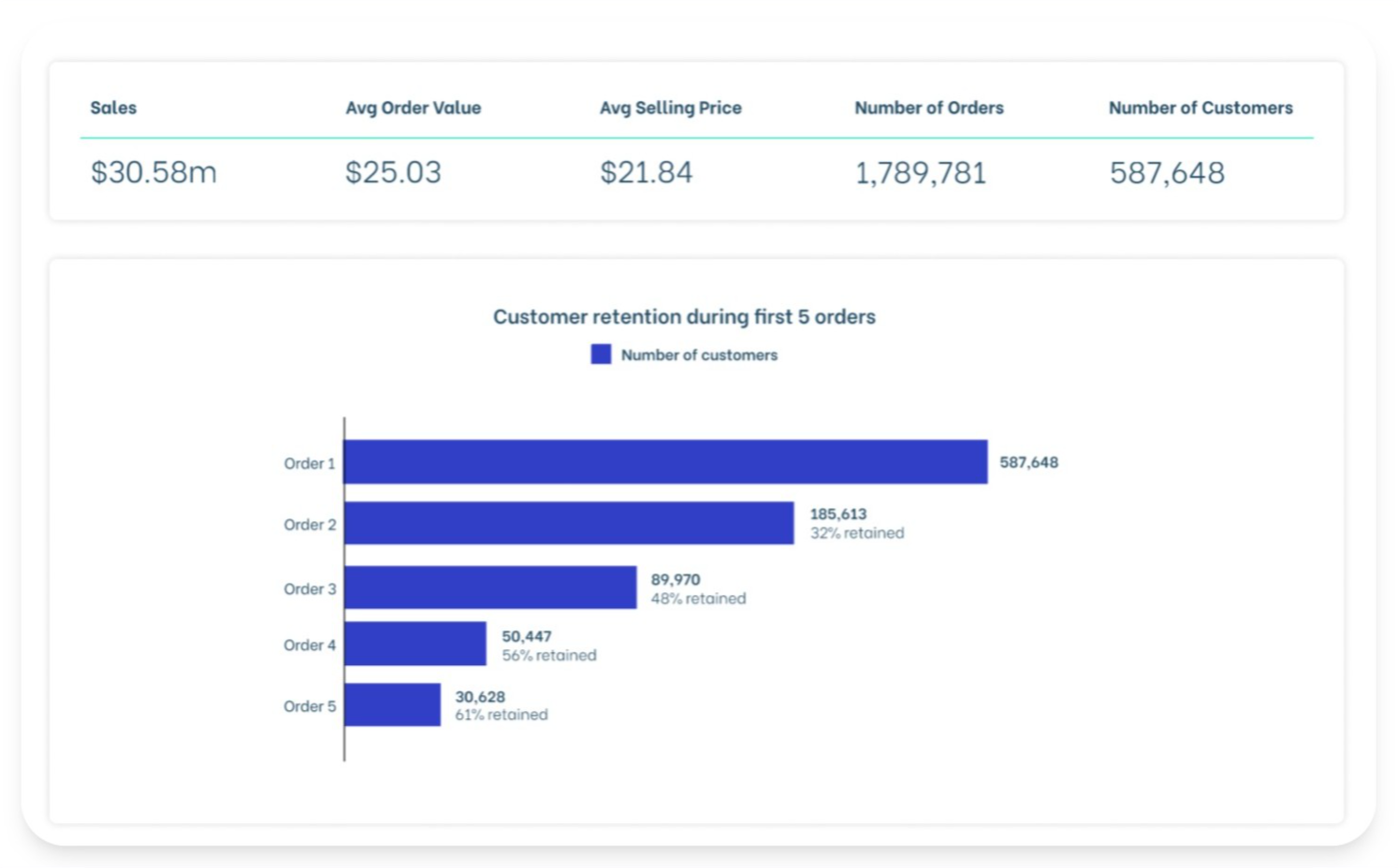1398x868 pixels.
Task: Click the Order 5 bar
Action: click(x=391, y=705)
